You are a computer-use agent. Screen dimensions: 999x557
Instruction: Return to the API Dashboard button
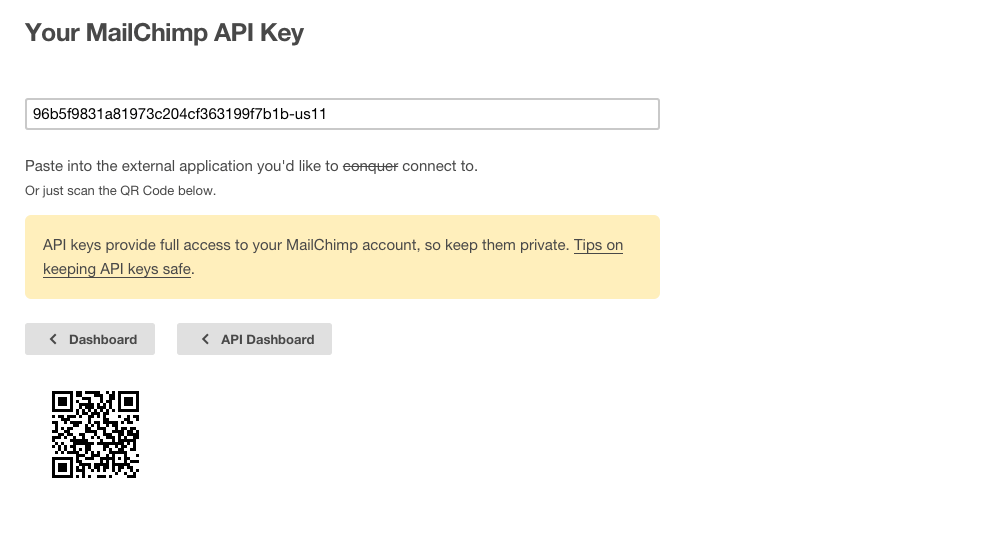254,339
